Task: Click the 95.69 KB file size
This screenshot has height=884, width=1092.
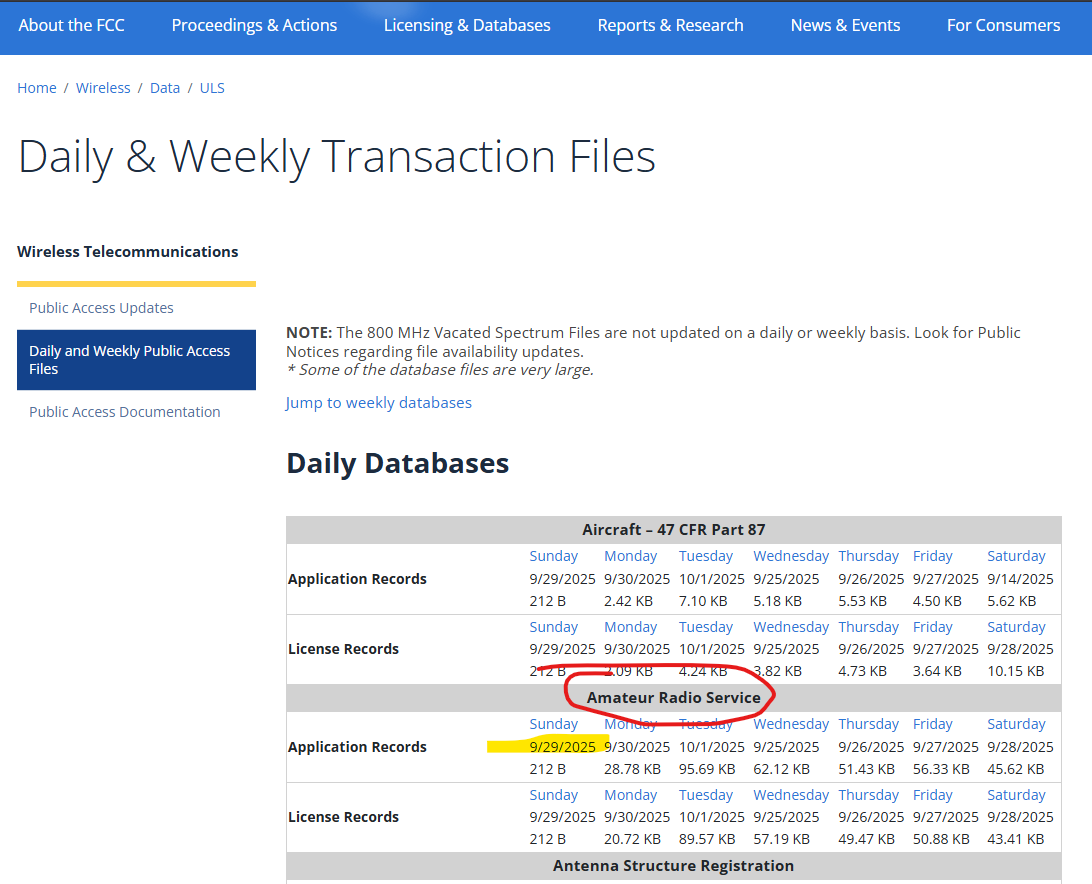Action: pyautogui.click(x=707, y=769)
